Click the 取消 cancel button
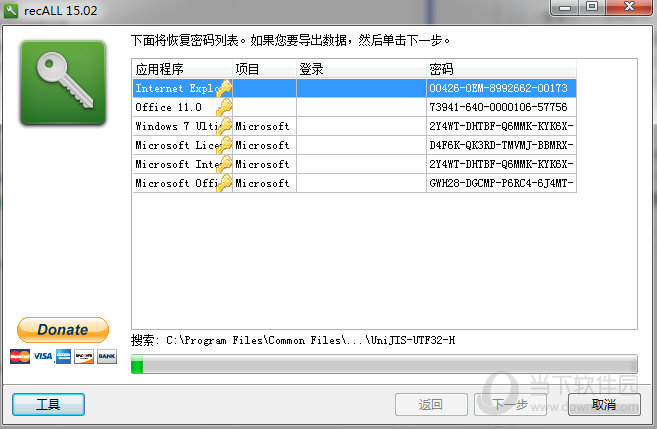Screen dimensions: 657x429 604,404
